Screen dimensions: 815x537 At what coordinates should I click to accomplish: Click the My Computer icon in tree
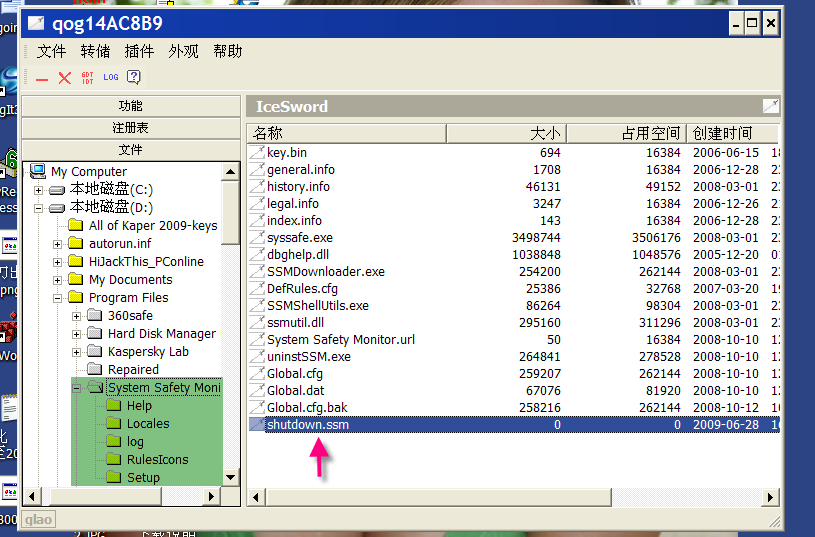(37, 171)
